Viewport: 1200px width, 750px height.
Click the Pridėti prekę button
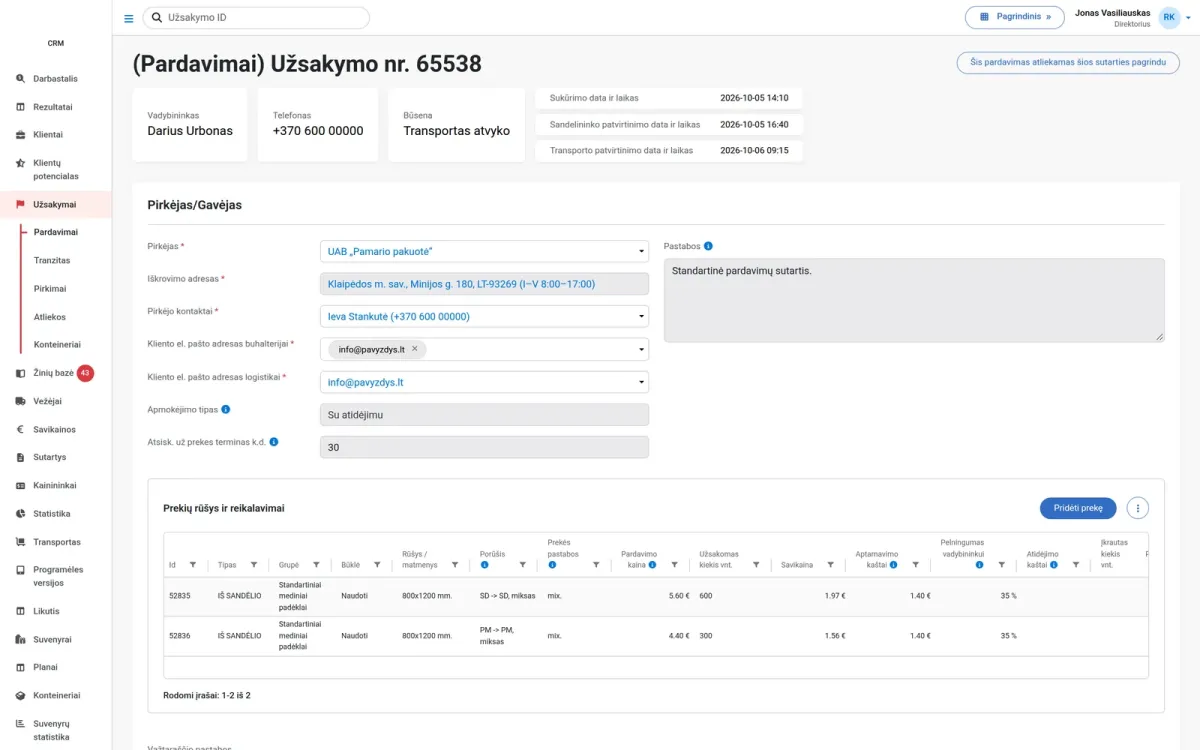tap(1078, 508)
